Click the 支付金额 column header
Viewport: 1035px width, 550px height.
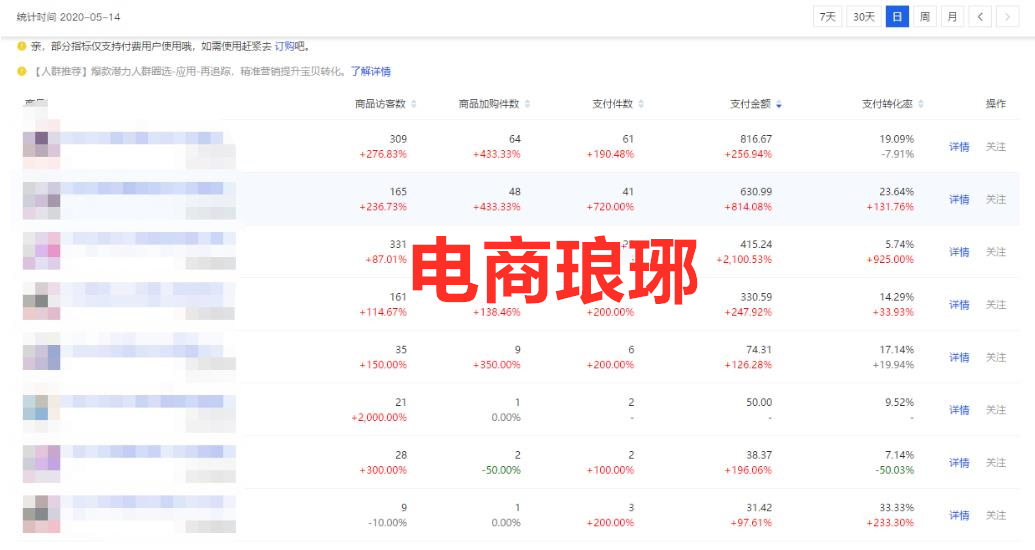(x=751, y=104)
